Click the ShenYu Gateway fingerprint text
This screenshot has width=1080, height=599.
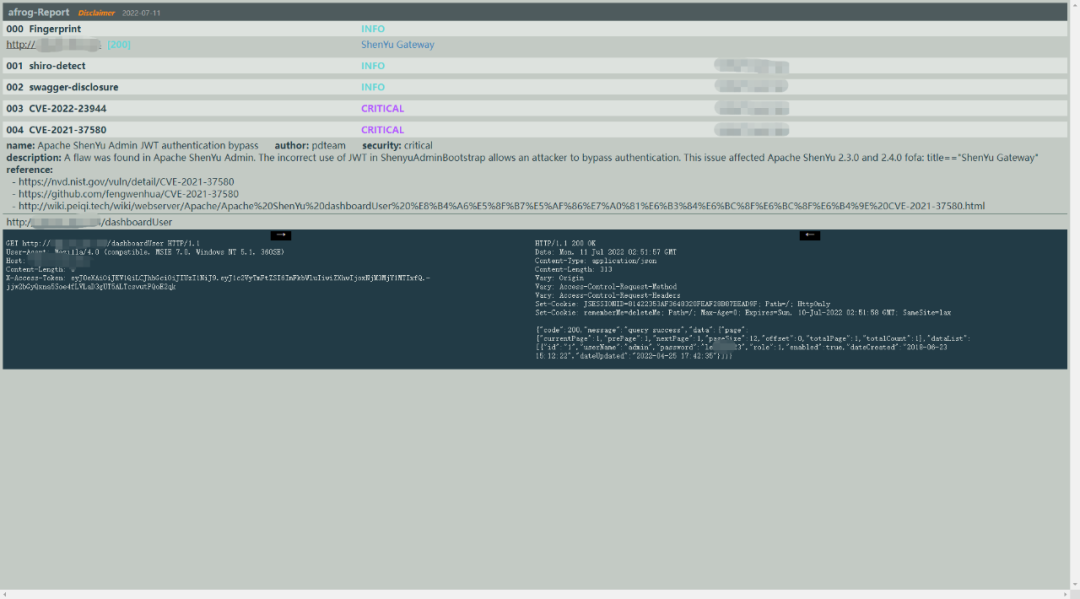point(397,45)
